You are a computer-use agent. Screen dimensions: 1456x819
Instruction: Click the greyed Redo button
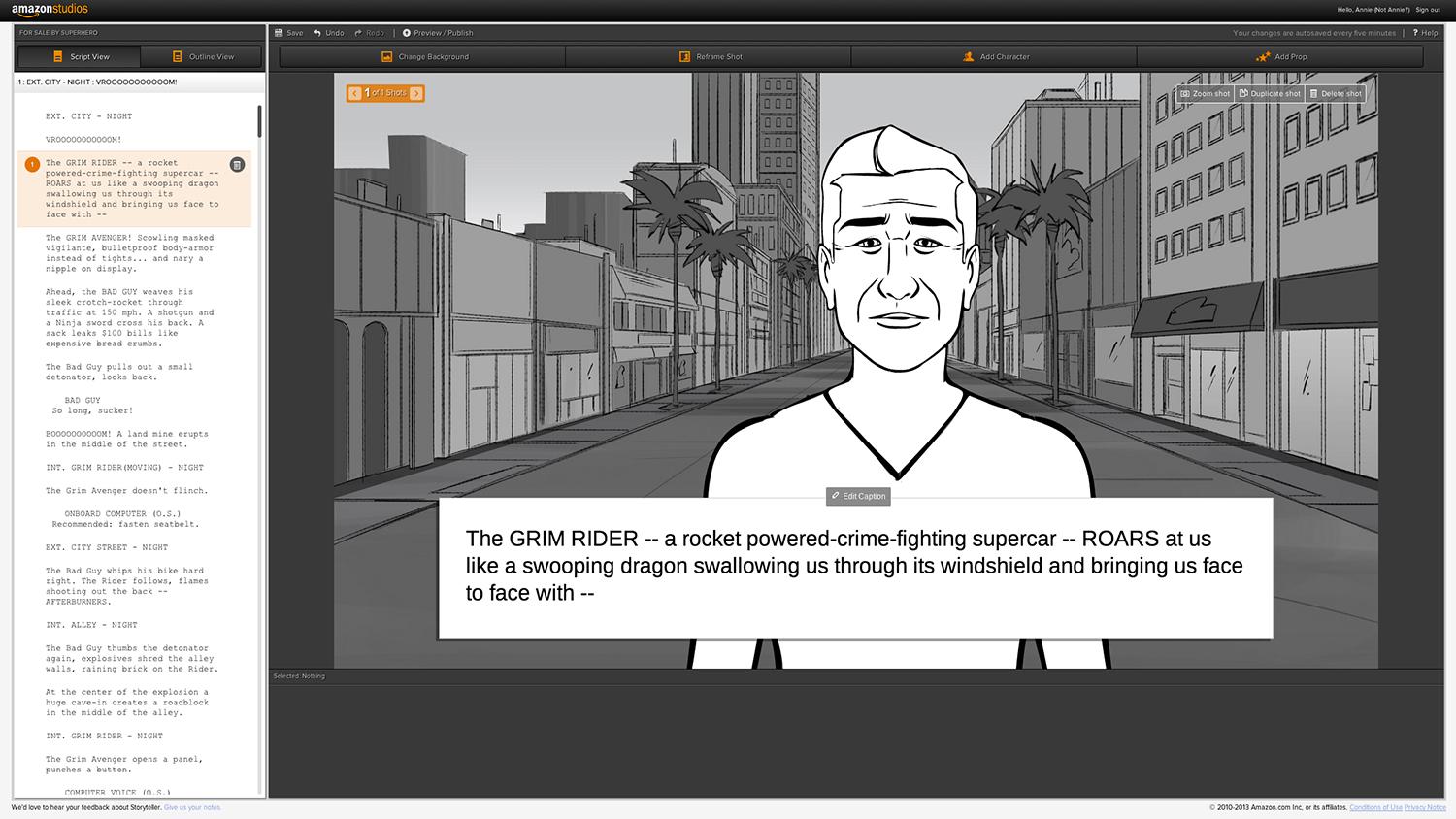370,33
